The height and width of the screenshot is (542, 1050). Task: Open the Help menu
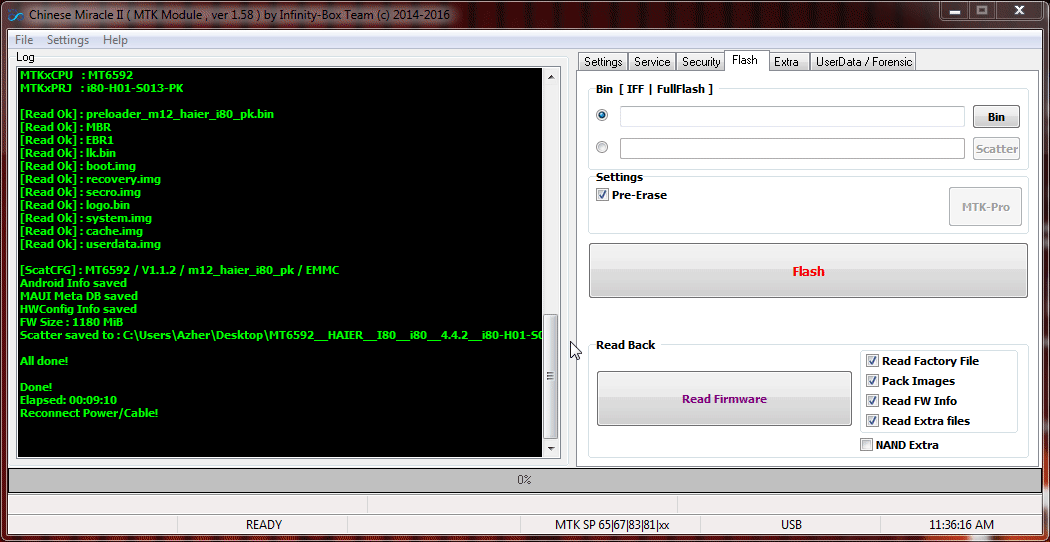[115, 40]
